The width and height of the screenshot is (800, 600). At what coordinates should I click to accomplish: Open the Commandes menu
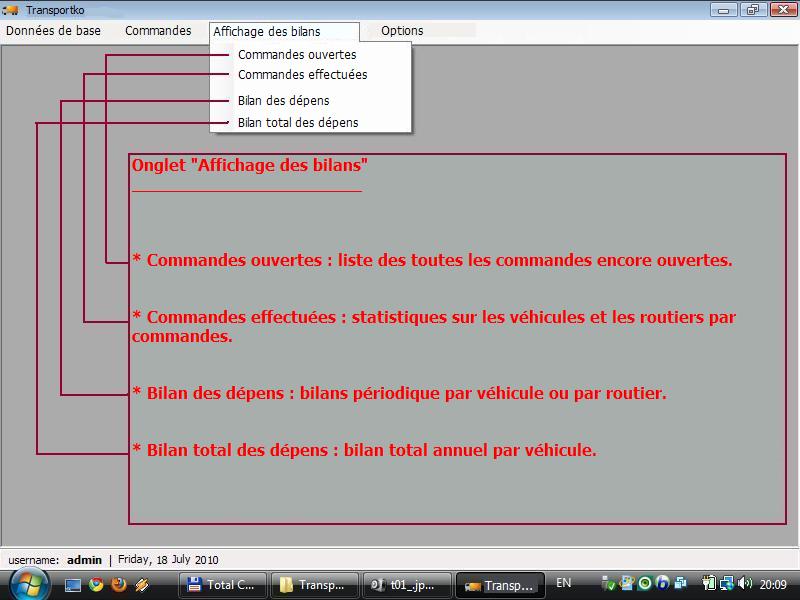[x=158, y=31]
